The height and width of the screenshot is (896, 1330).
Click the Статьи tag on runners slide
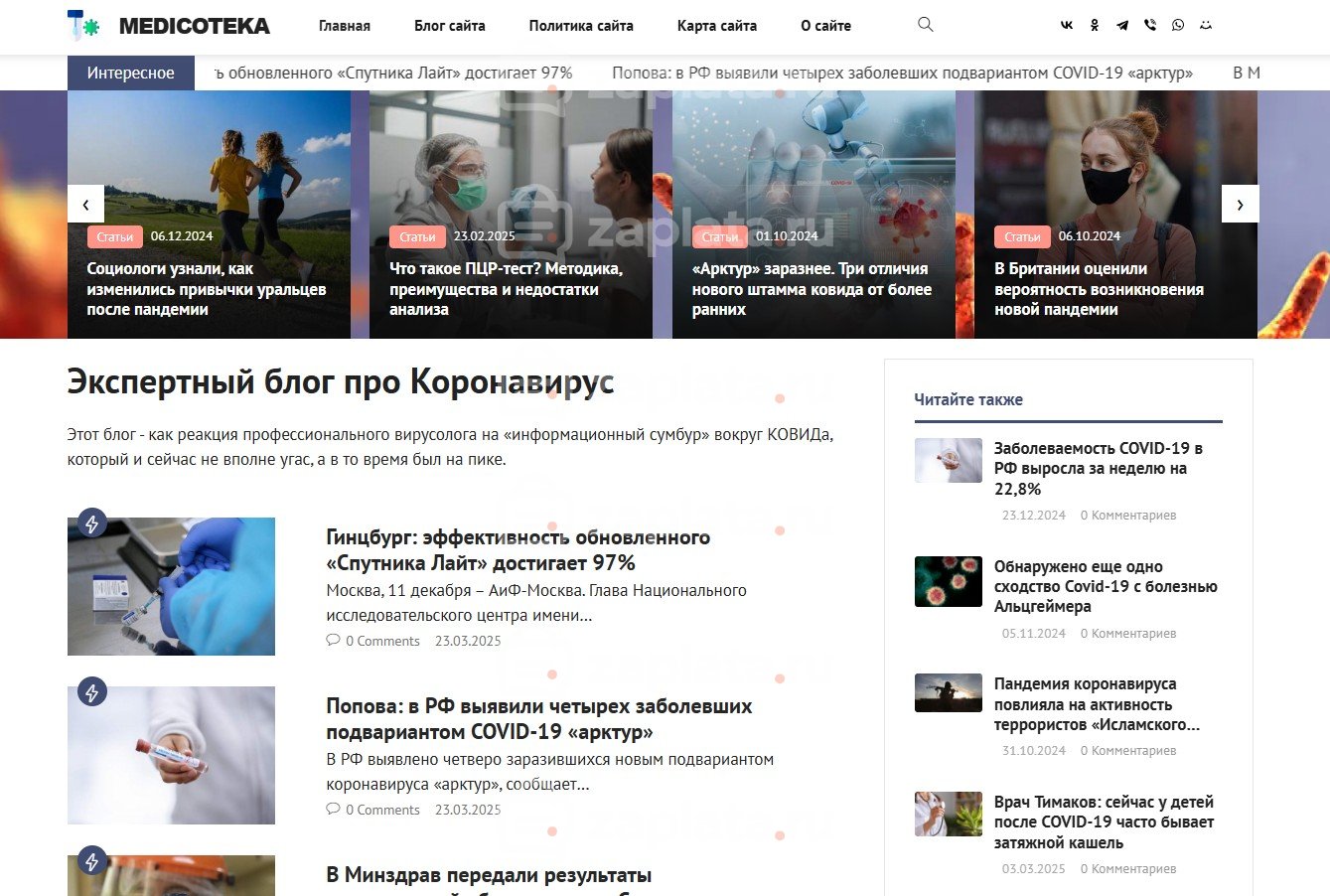tap(115, 236)
